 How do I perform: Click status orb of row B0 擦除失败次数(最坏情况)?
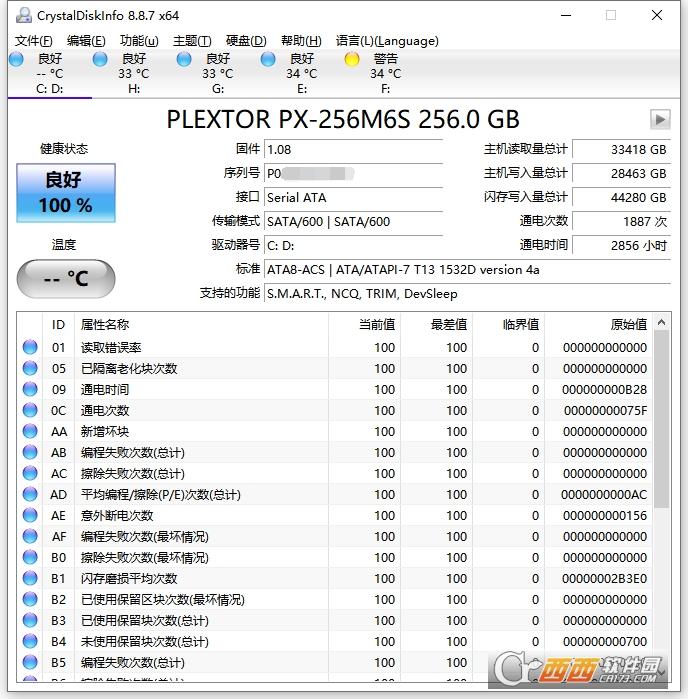(x=30, y=557)
